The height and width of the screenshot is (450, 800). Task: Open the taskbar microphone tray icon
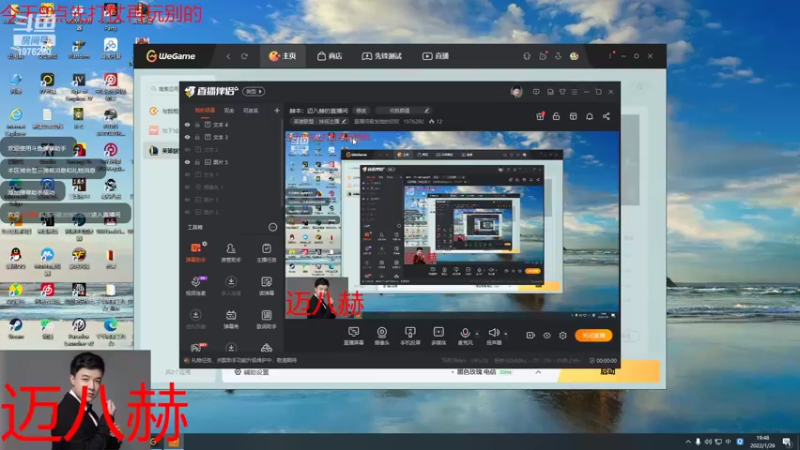(697, 442)
